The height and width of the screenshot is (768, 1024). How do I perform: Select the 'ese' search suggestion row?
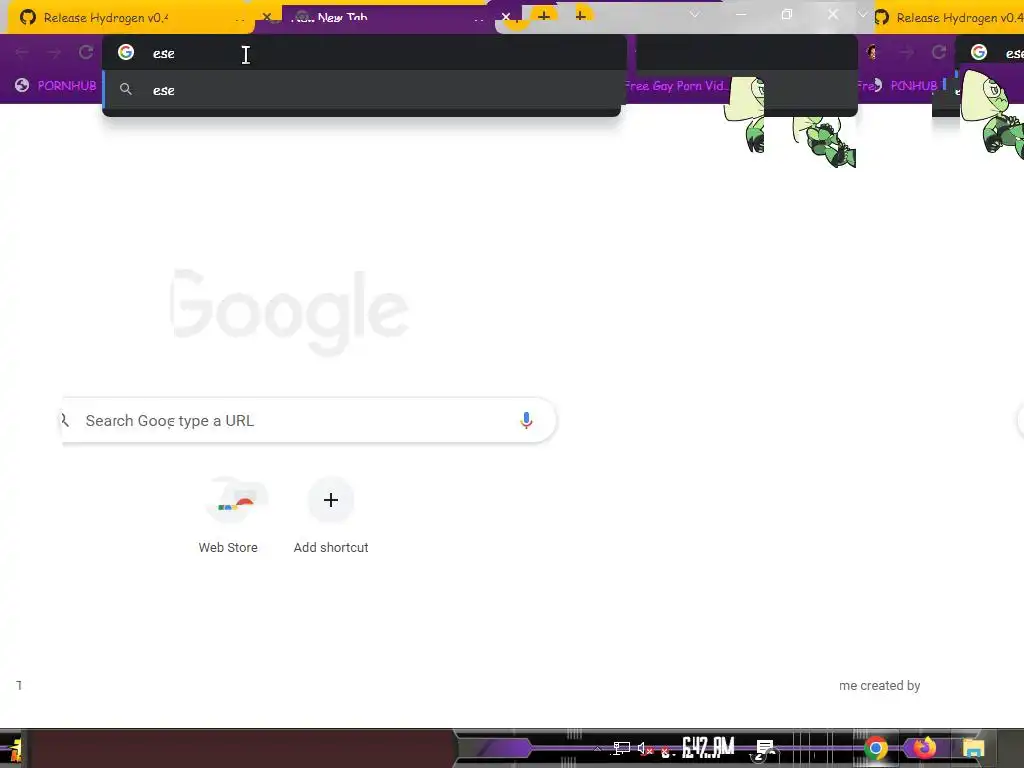pyautogui.click(x=362, y=90)
